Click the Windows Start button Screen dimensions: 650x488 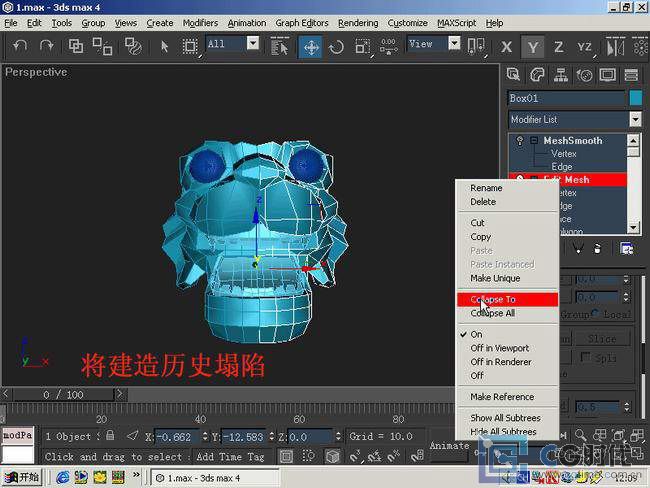22,477
